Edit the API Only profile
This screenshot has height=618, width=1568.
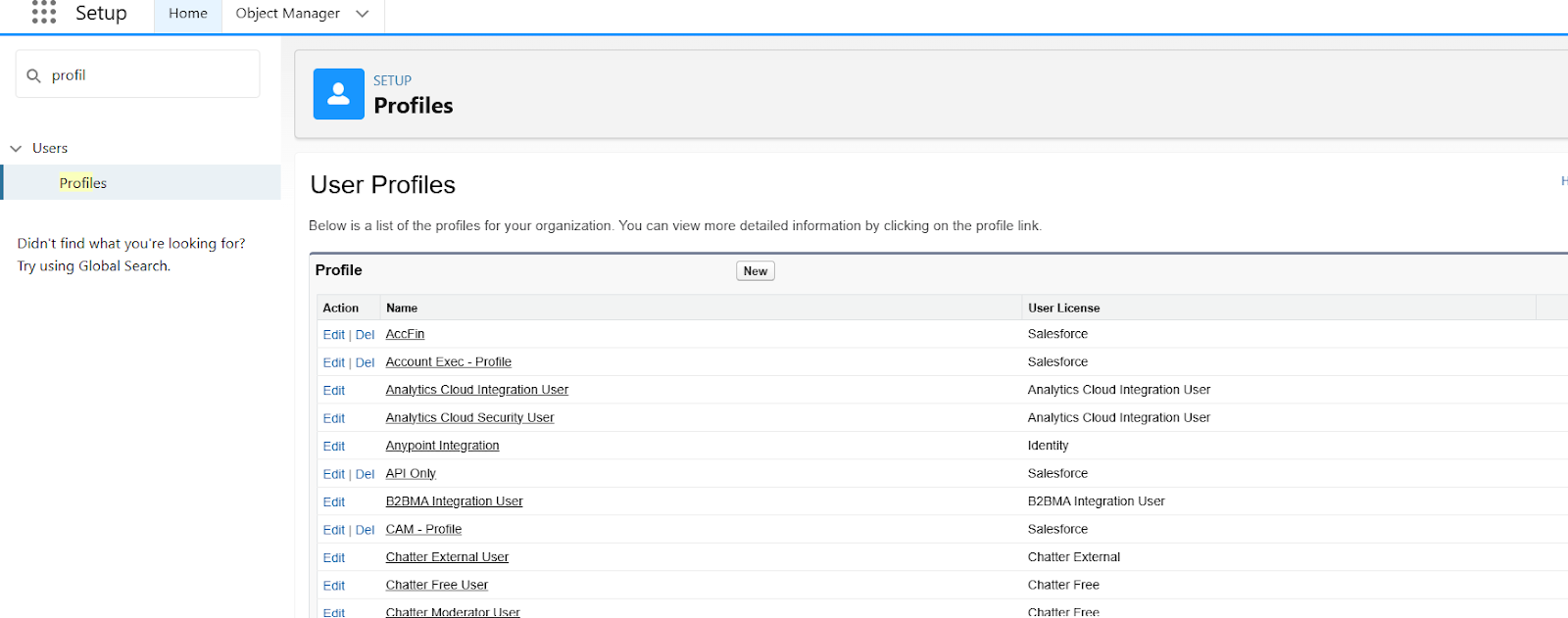[x=334, y=474]
